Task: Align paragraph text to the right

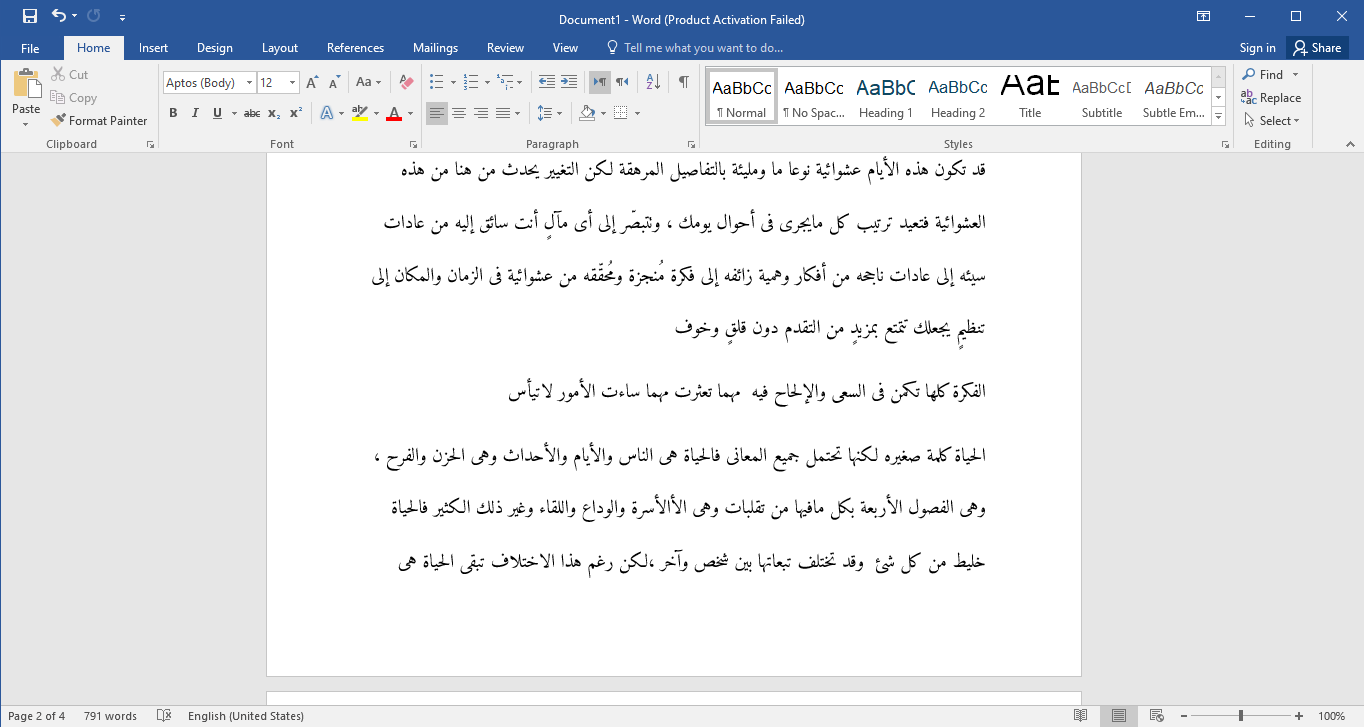Action: pos(481,113)
